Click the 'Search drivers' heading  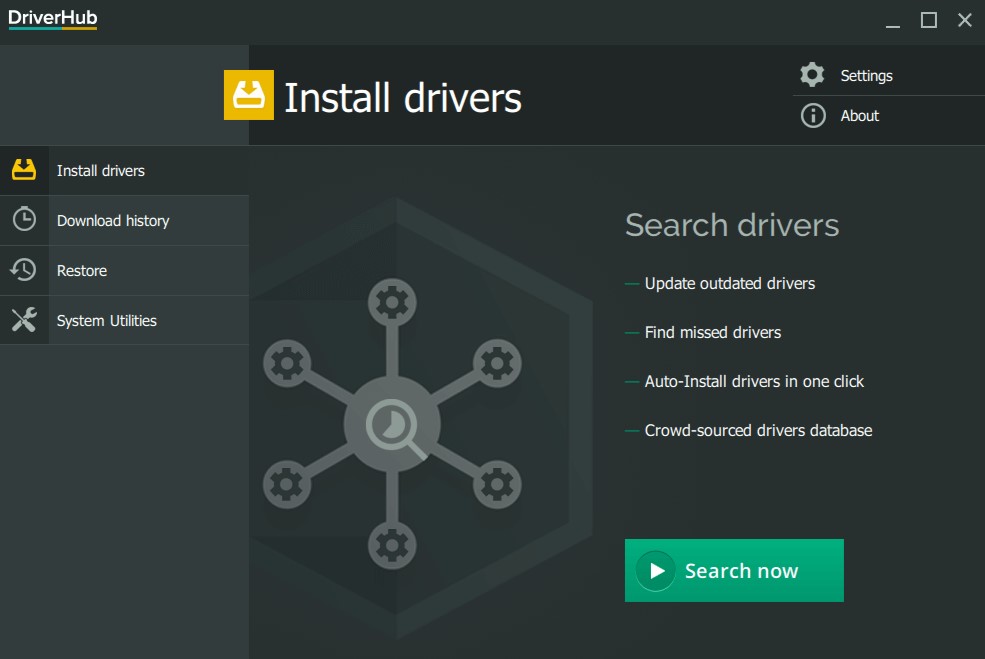point(732,225)
